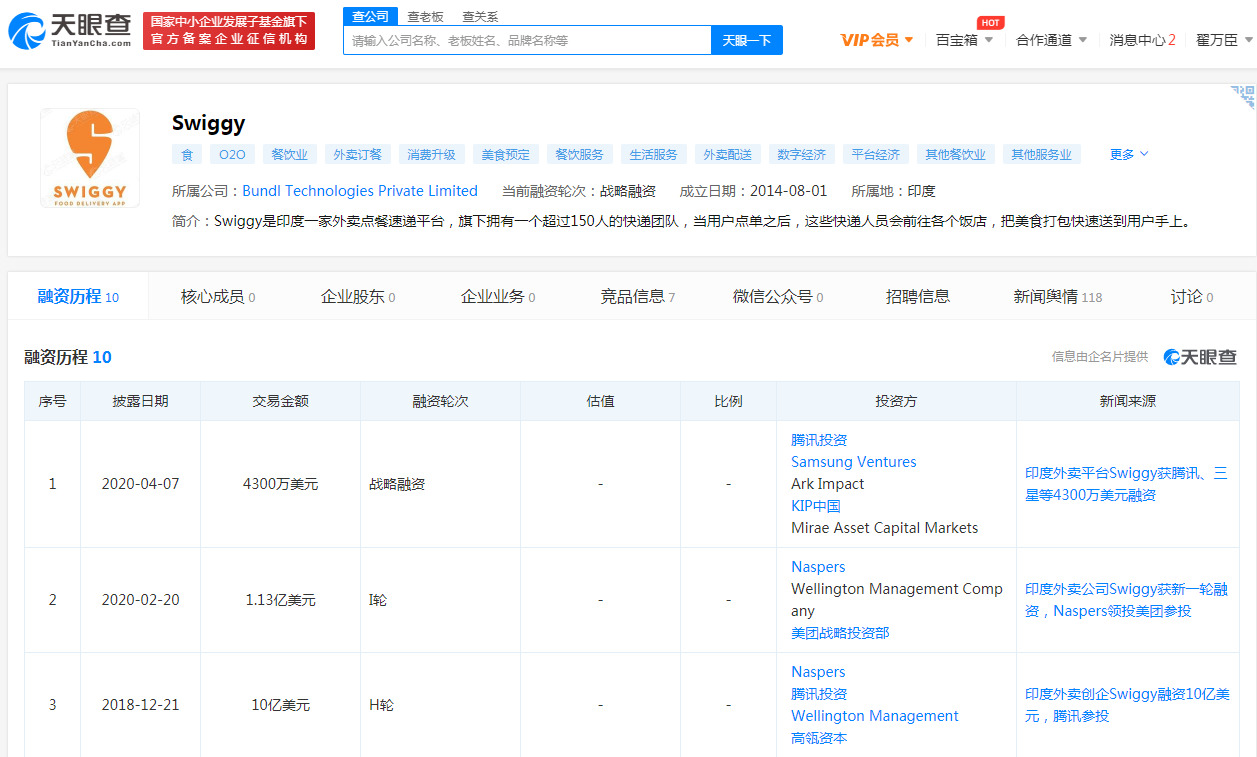Open 消息中心 notifications
This screenshot has width=1257, height=757.
(1142, 40)
